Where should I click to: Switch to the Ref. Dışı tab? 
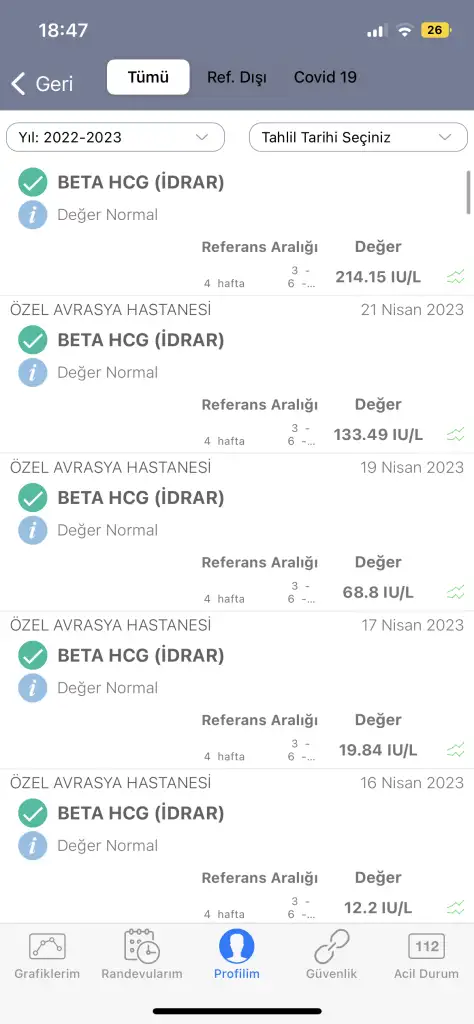pos(237,77)
